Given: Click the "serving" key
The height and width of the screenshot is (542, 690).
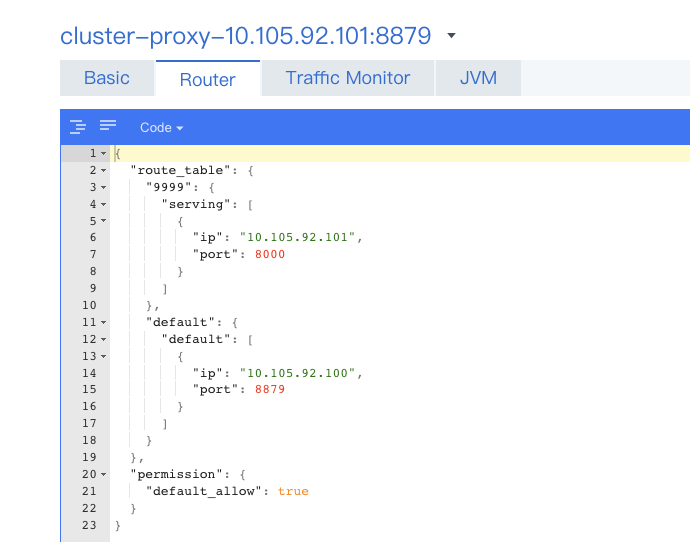Looking at the screenshot, I should 196,204.
